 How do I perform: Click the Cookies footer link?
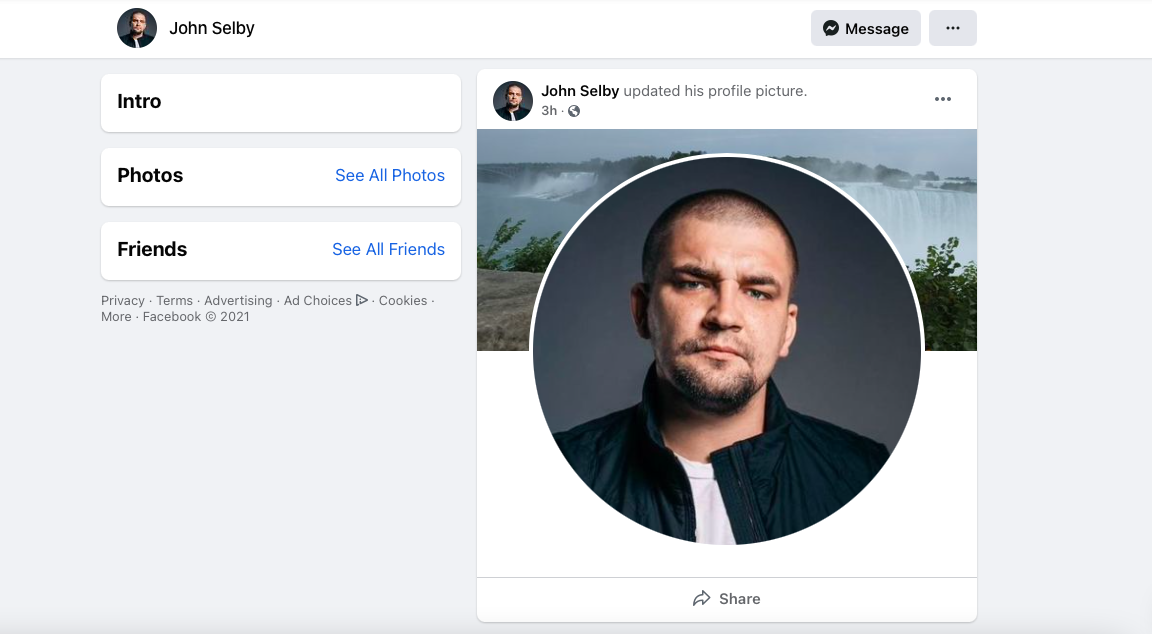tap(403, 301)
